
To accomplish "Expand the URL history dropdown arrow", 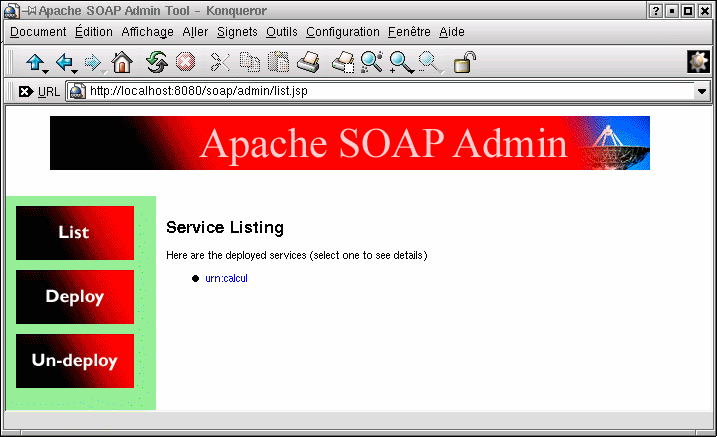I will [x=702, y=91].
